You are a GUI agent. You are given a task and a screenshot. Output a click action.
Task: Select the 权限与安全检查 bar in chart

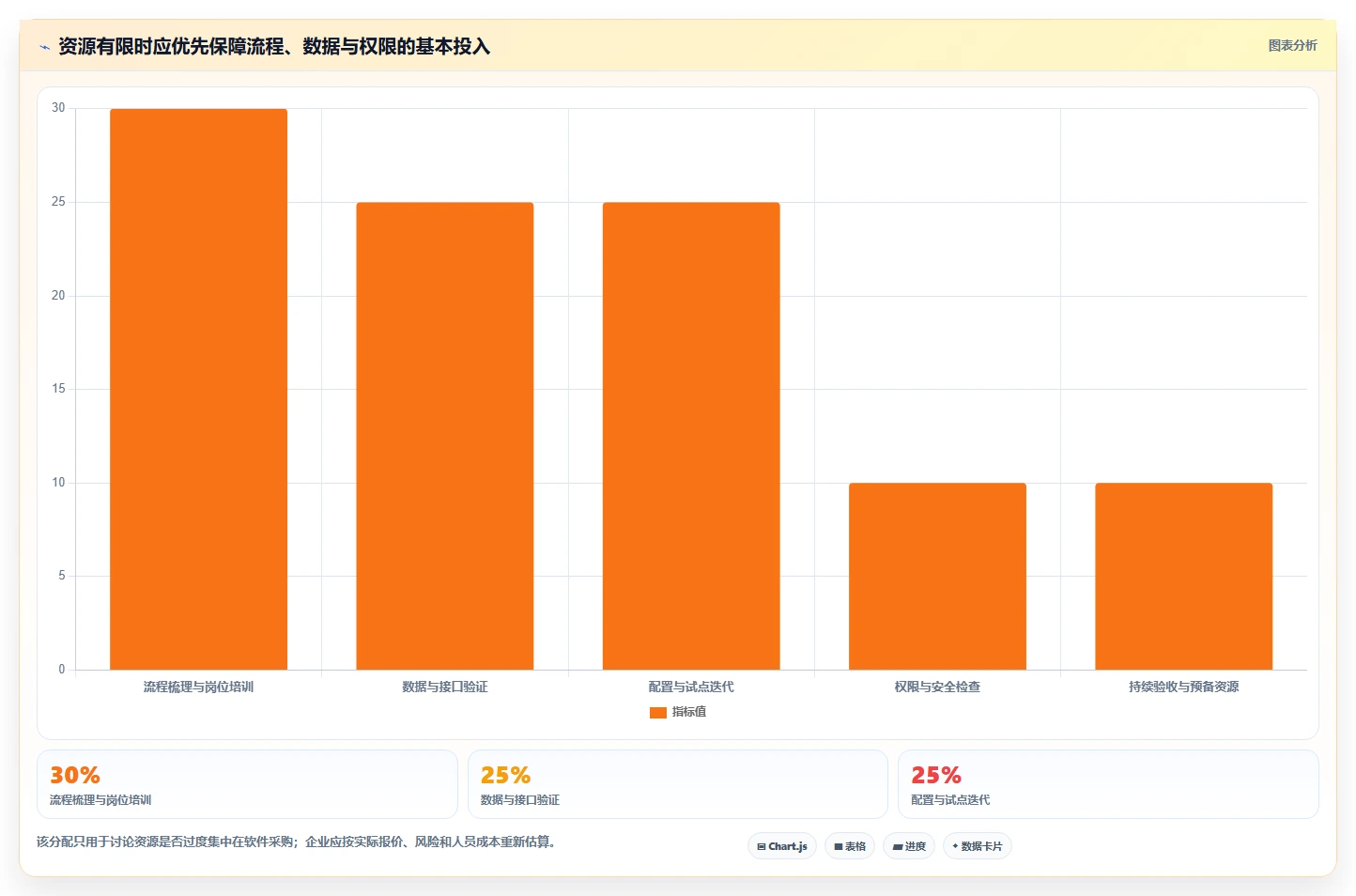[937, 576]
